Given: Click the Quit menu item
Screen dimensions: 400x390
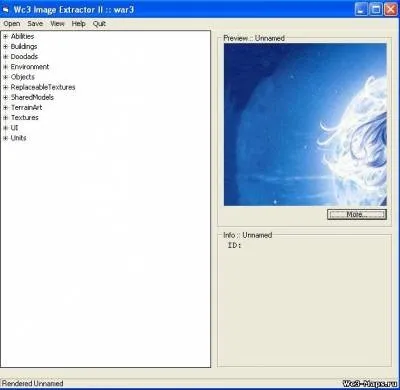Looking at the screenshot, I should click(99, 24).
